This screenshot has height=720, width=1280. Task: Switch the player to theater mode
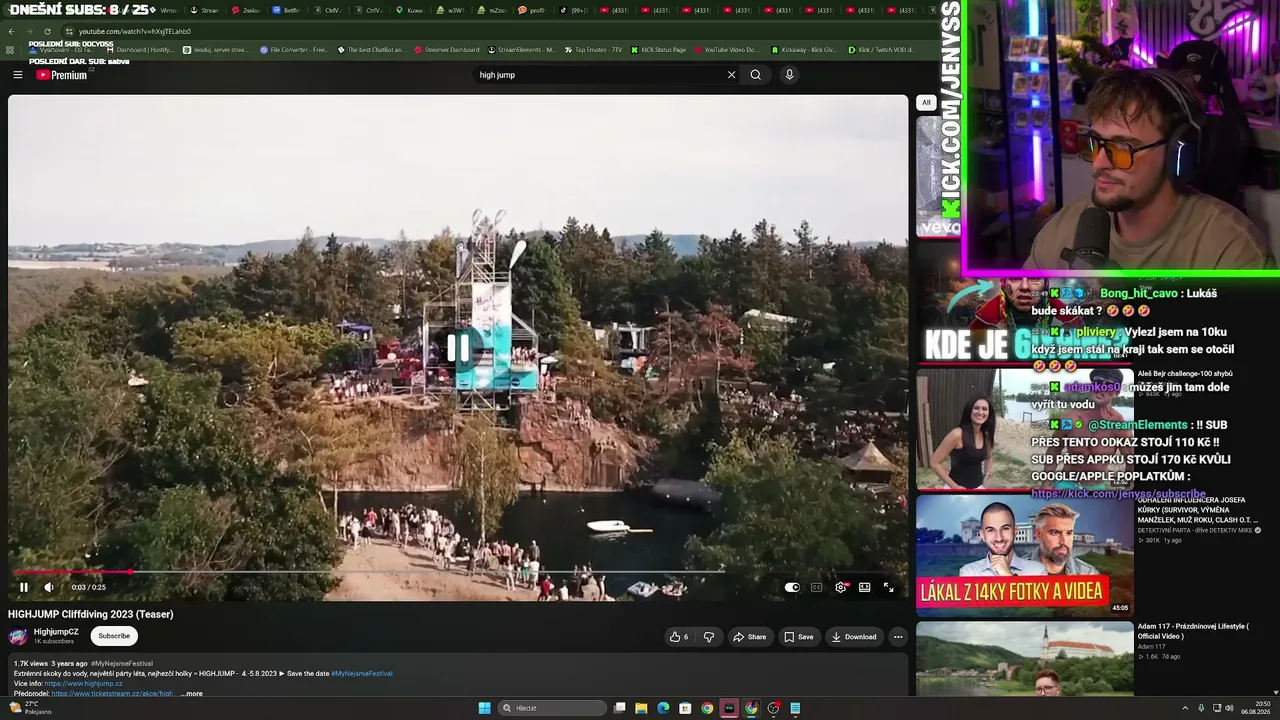click(x=864, y=587)
